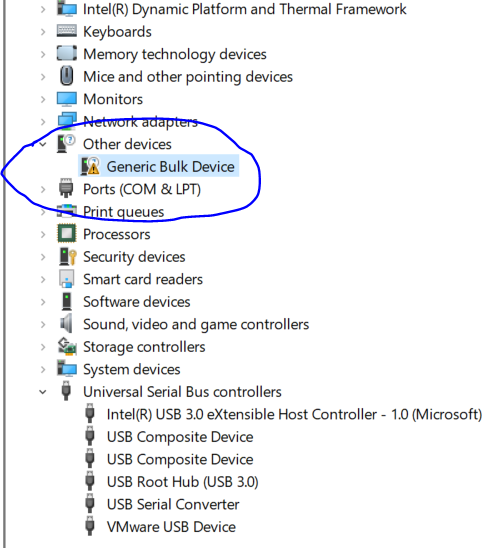This screenshot has height=548, width=502.
Task: Expand the System devices category
Action: point(43,369)
